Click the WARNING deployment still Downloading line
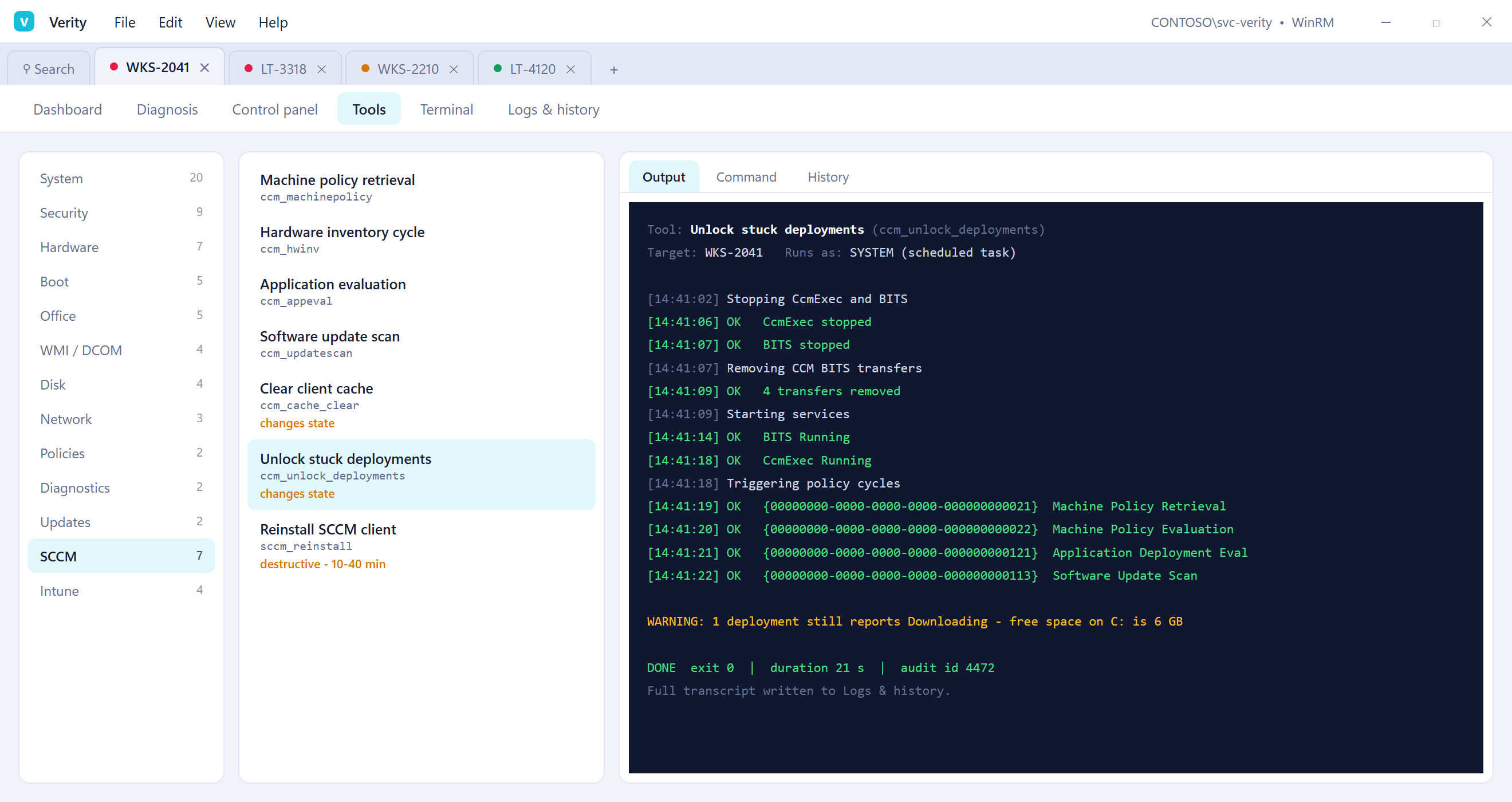The image size is (1512, 802). (x=915, y=621)
